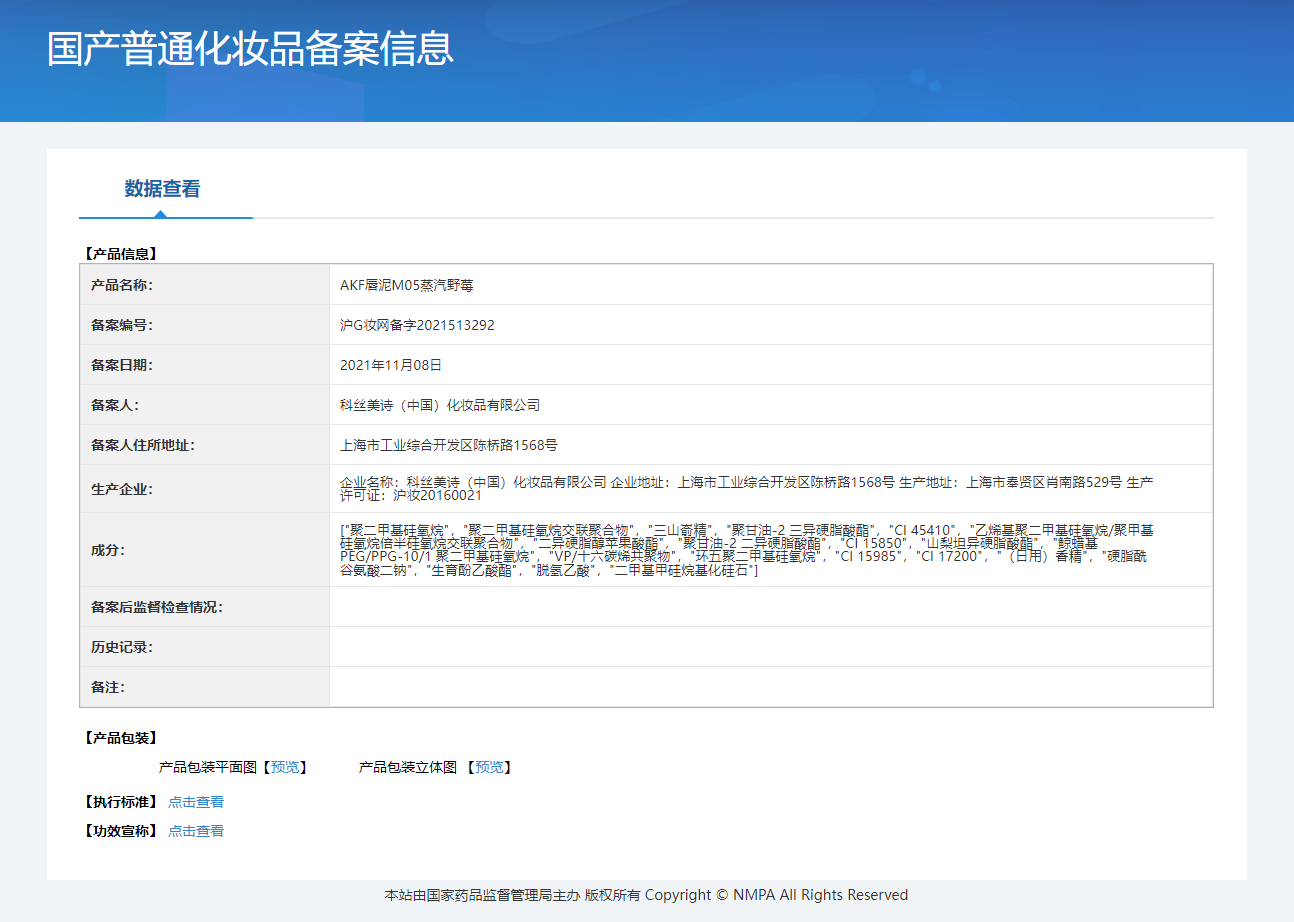1294x922 pixels.
Task: Click the ingredient list text
Action: pyautogui.click(x=746, y=550)
